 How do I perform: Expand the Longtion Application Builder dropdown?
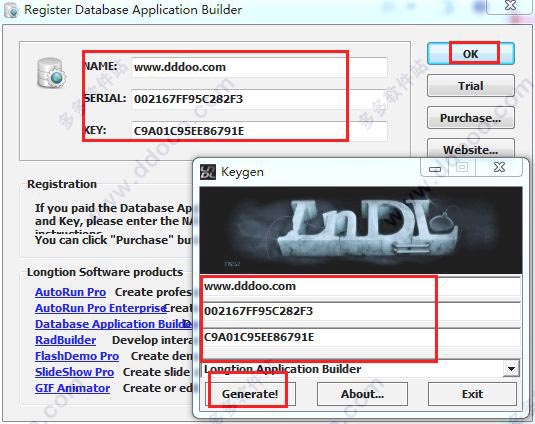[x=511, y=369]
